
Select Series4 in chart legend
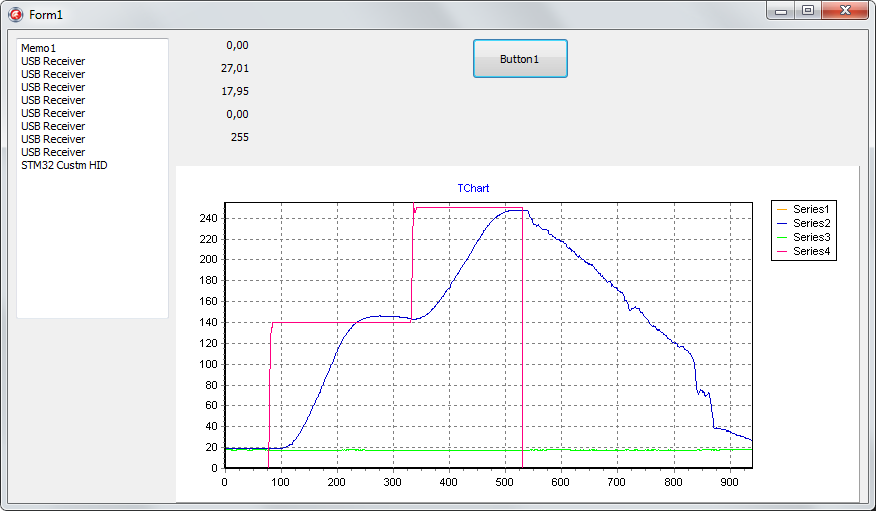tap(811, 251)
